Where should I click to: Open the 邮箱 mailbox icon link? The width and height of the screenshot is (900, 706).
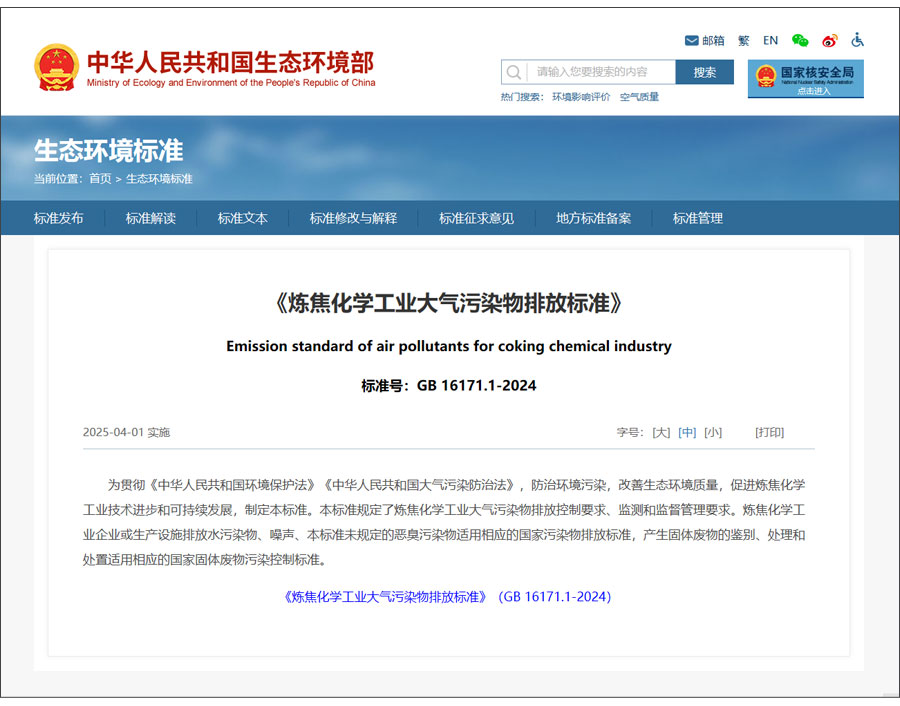pos(704,41)
